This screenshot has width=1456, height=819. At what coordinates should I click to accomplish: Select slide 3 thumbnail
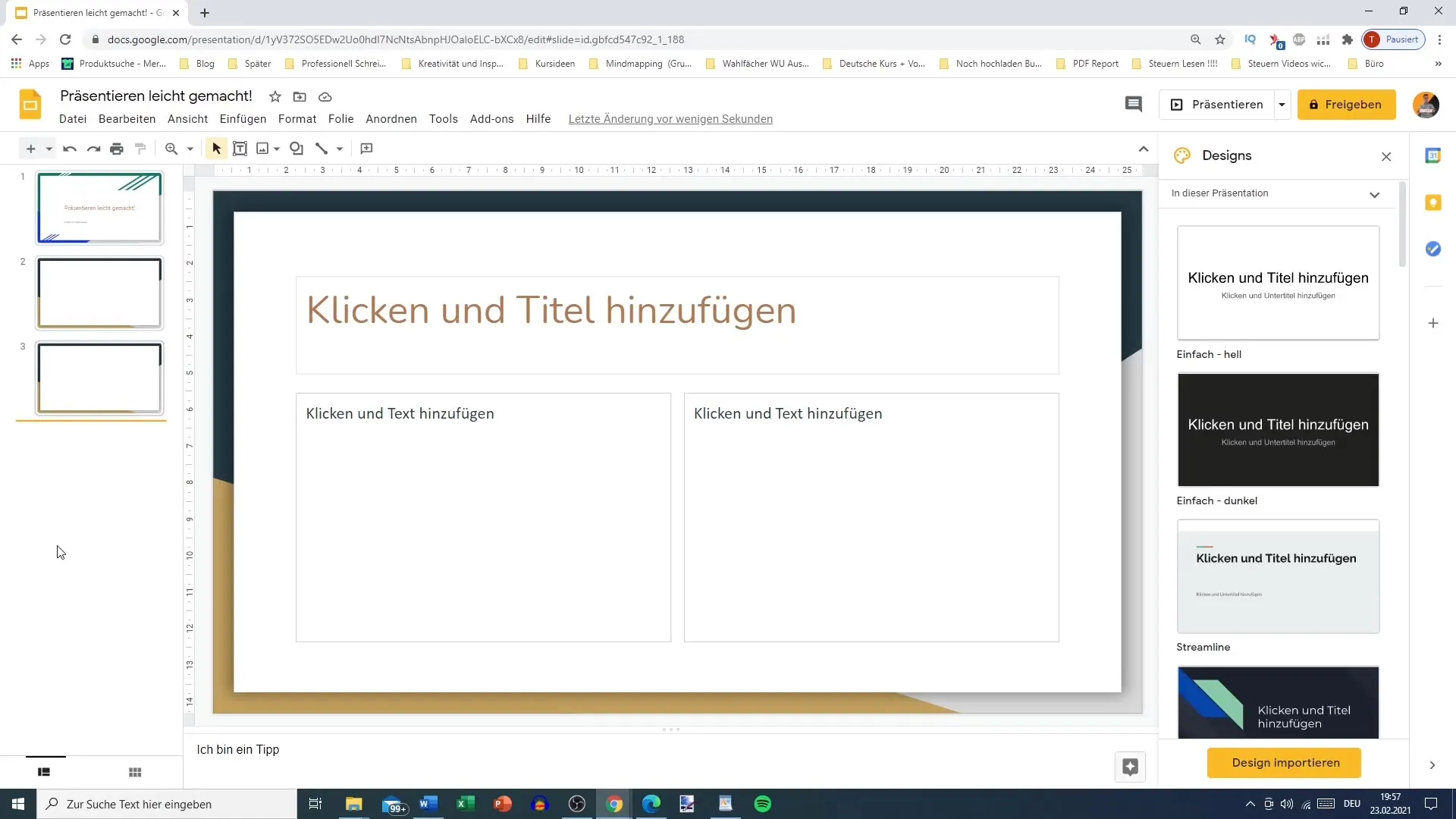click(x=99, y=378)
